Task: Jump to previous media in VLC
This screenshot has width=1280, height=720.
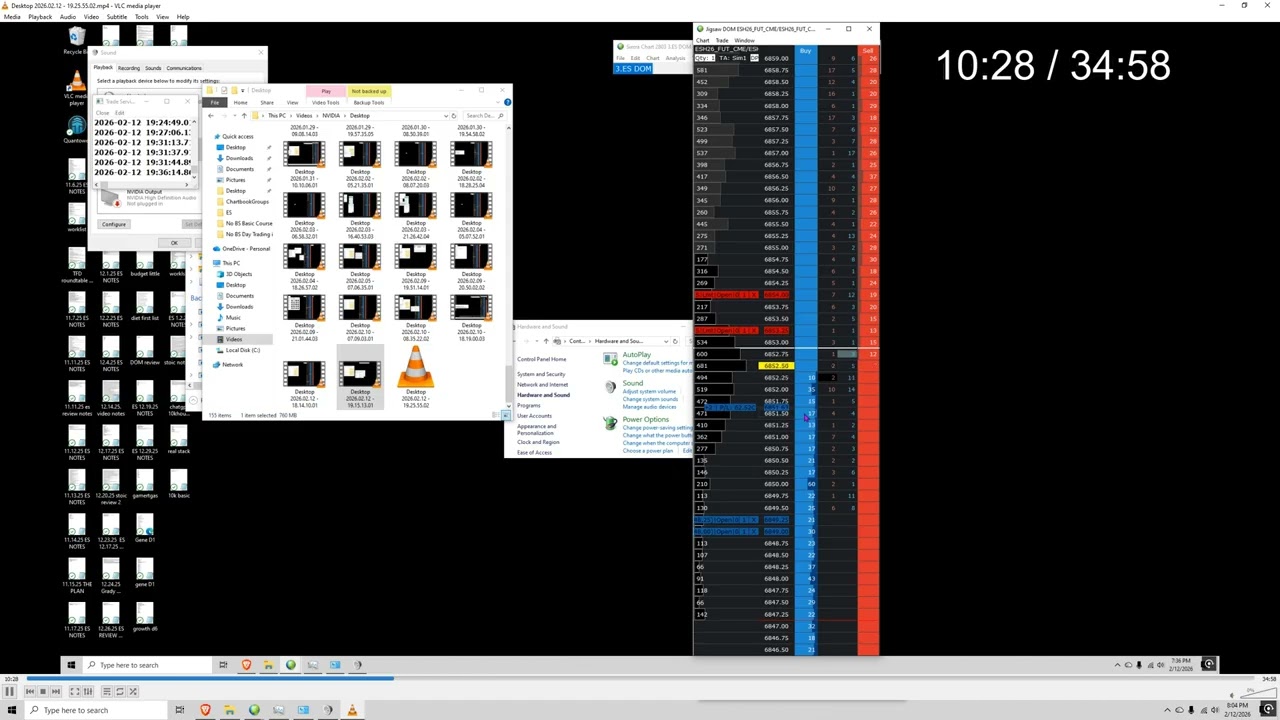Action: tap(28, 691)
